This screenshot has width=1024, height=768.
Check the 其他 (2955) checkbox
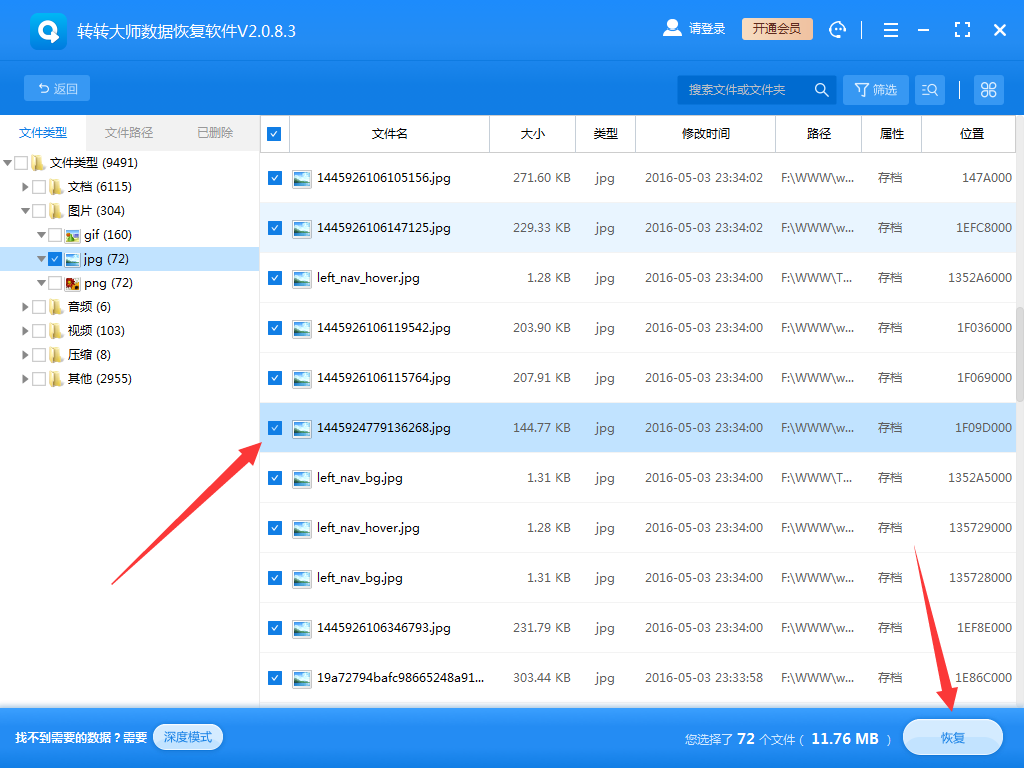[x=39, y=379]
